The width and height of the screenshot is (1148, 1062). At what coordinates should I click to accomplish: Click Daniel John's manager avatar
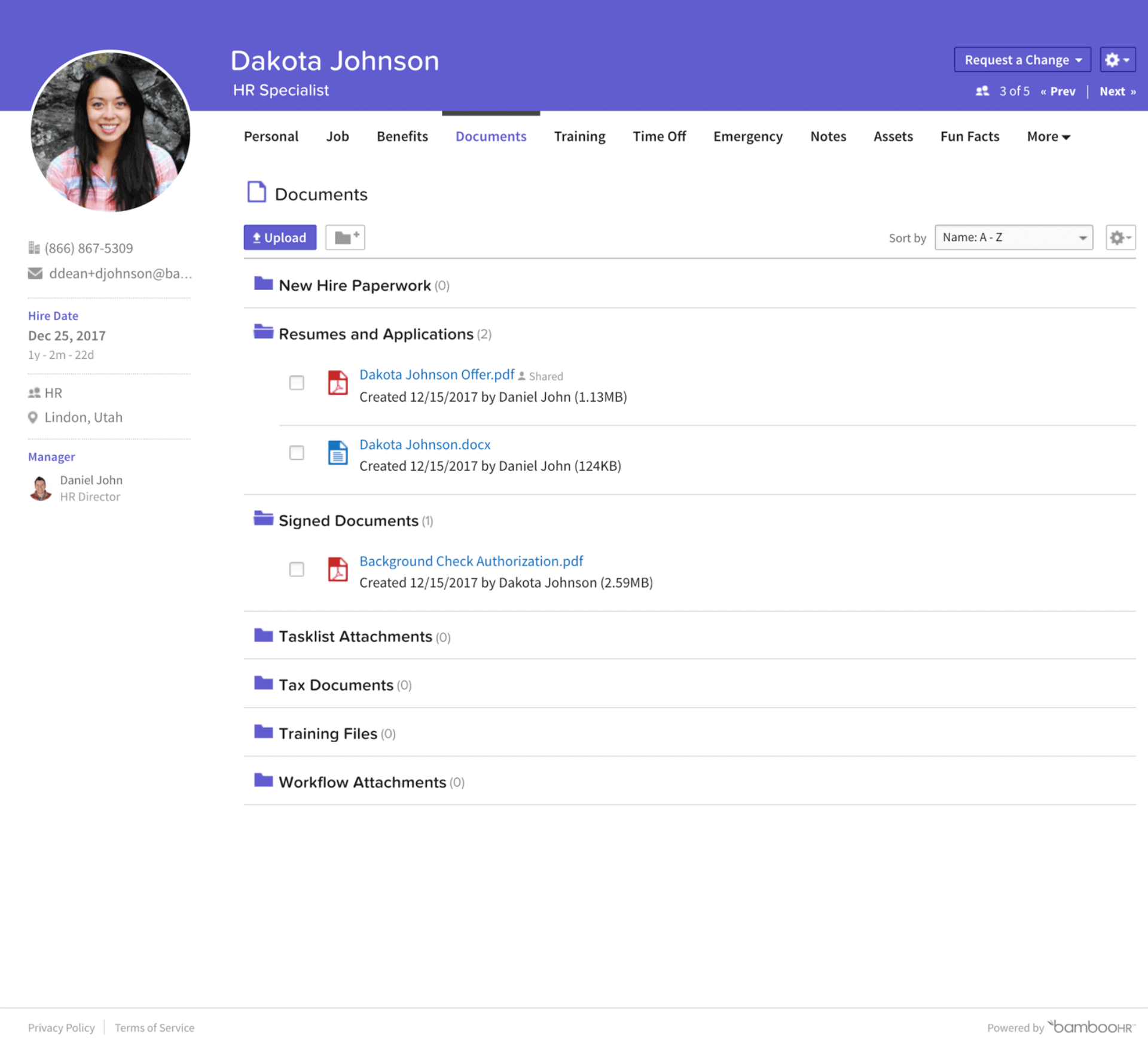coord(41,488)
